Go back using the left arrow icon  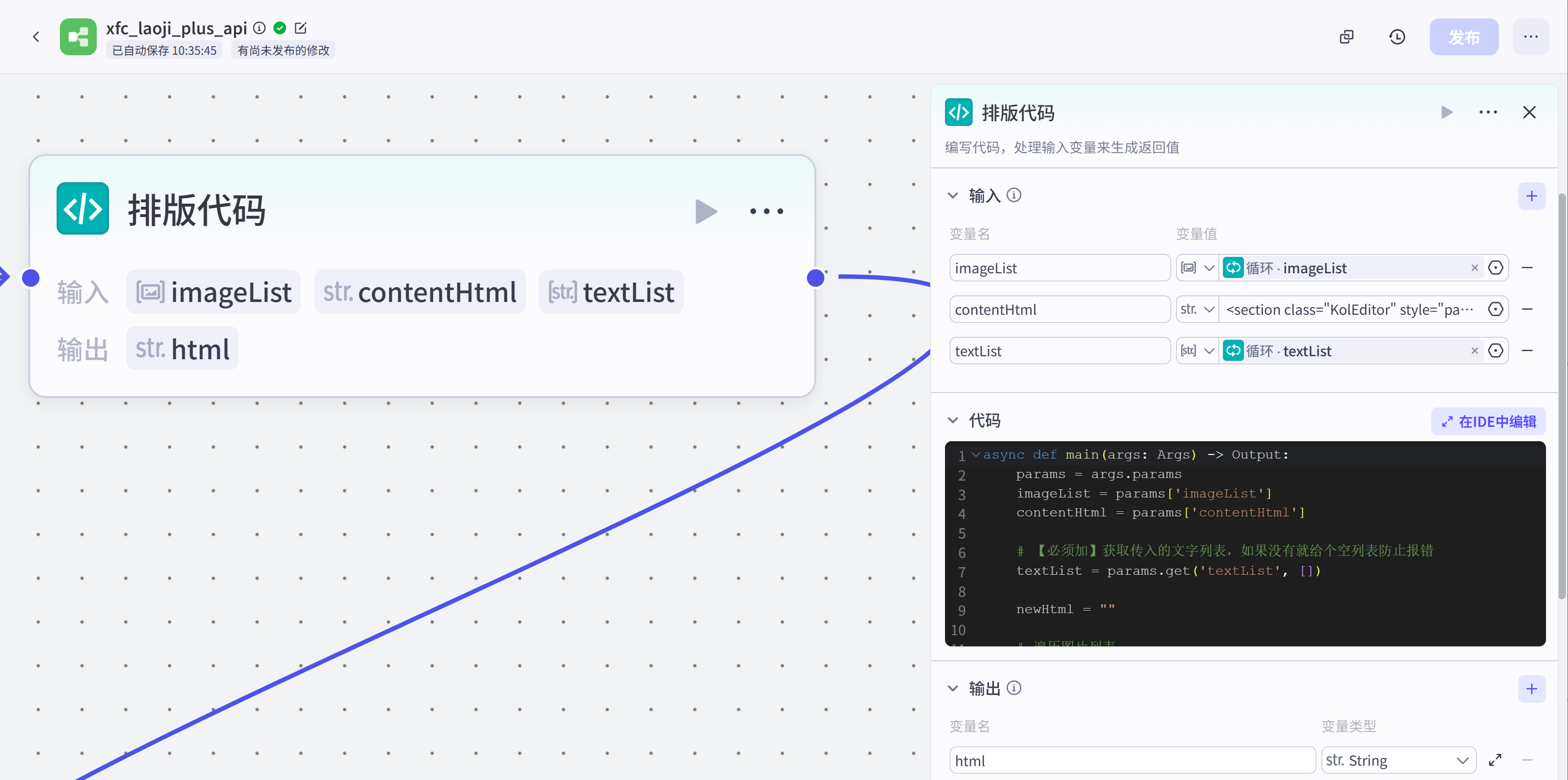(36, 37)
